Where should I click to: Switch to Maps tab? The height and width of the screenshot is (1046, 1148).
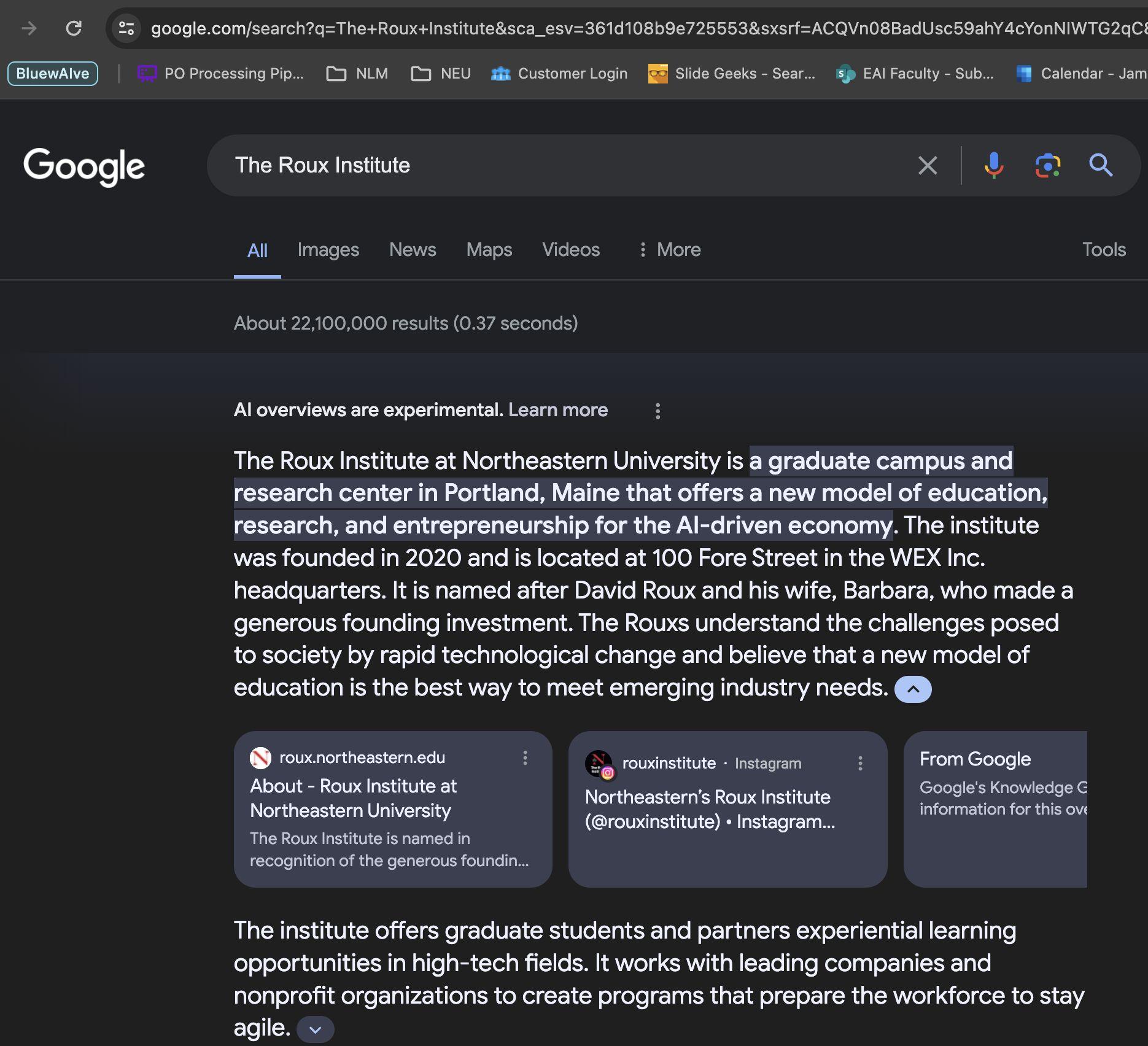tap(489, 250)
